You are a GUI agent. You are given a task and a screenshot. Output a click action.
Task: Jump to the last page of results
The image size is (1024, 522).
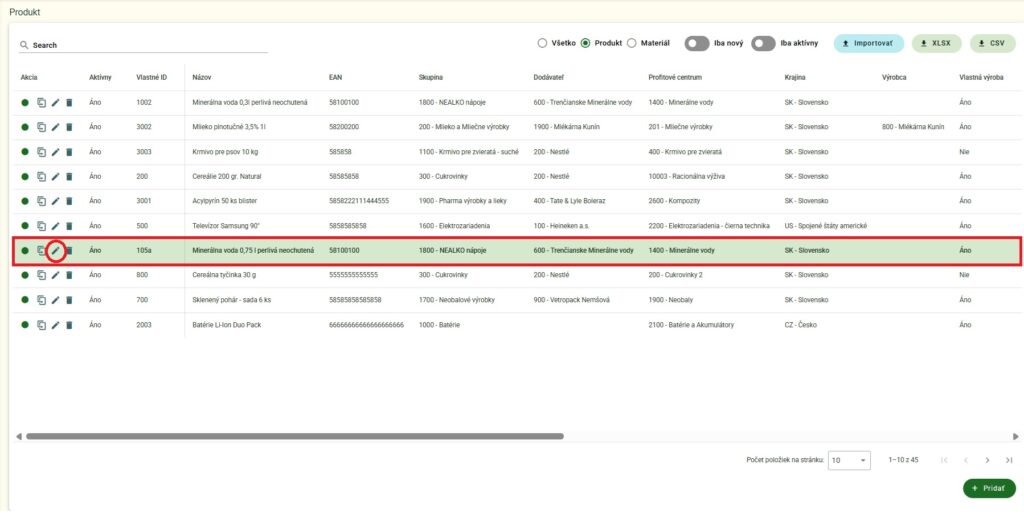[x=1009, y=460]
